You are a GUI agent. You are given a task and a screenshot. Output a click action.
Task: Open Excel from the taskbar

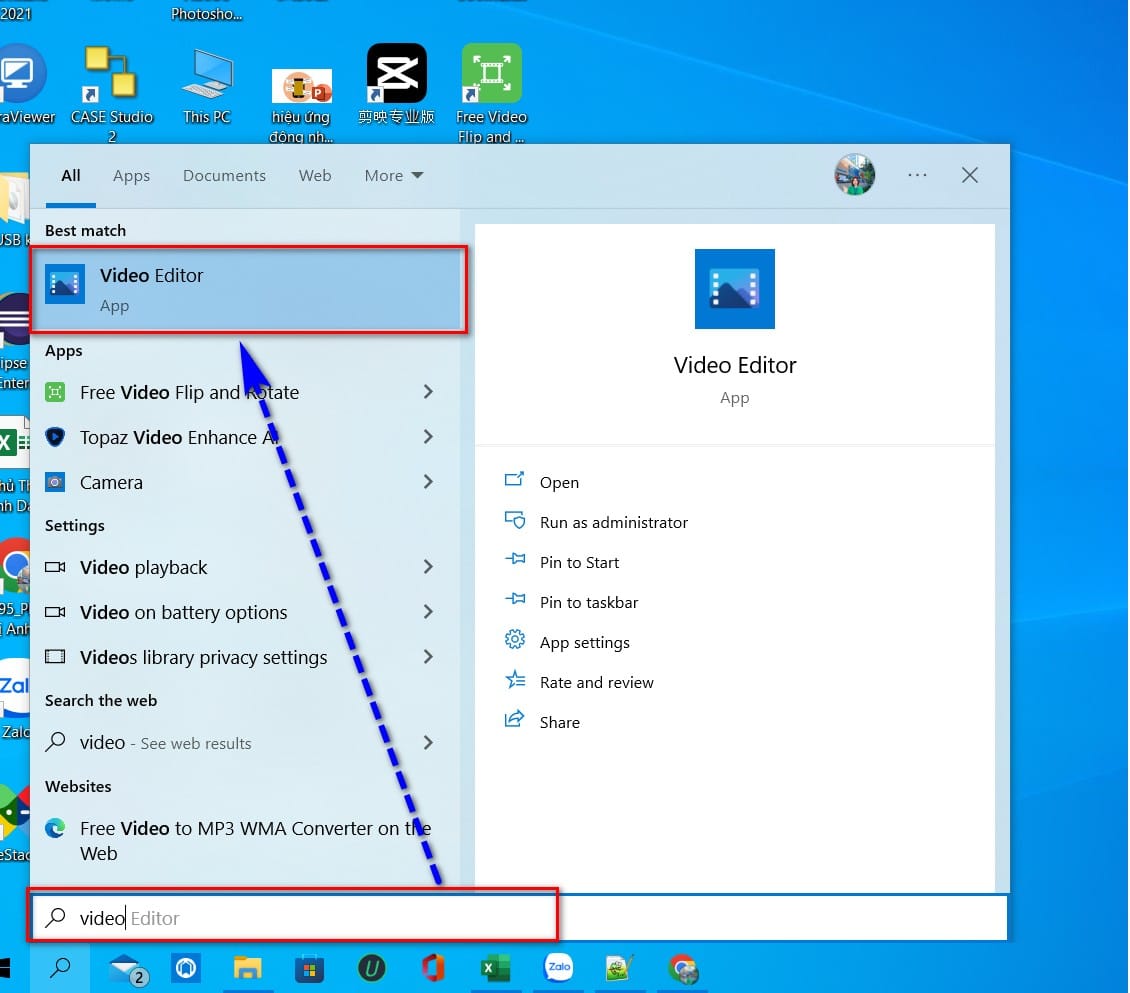click(x=496, y=968)
